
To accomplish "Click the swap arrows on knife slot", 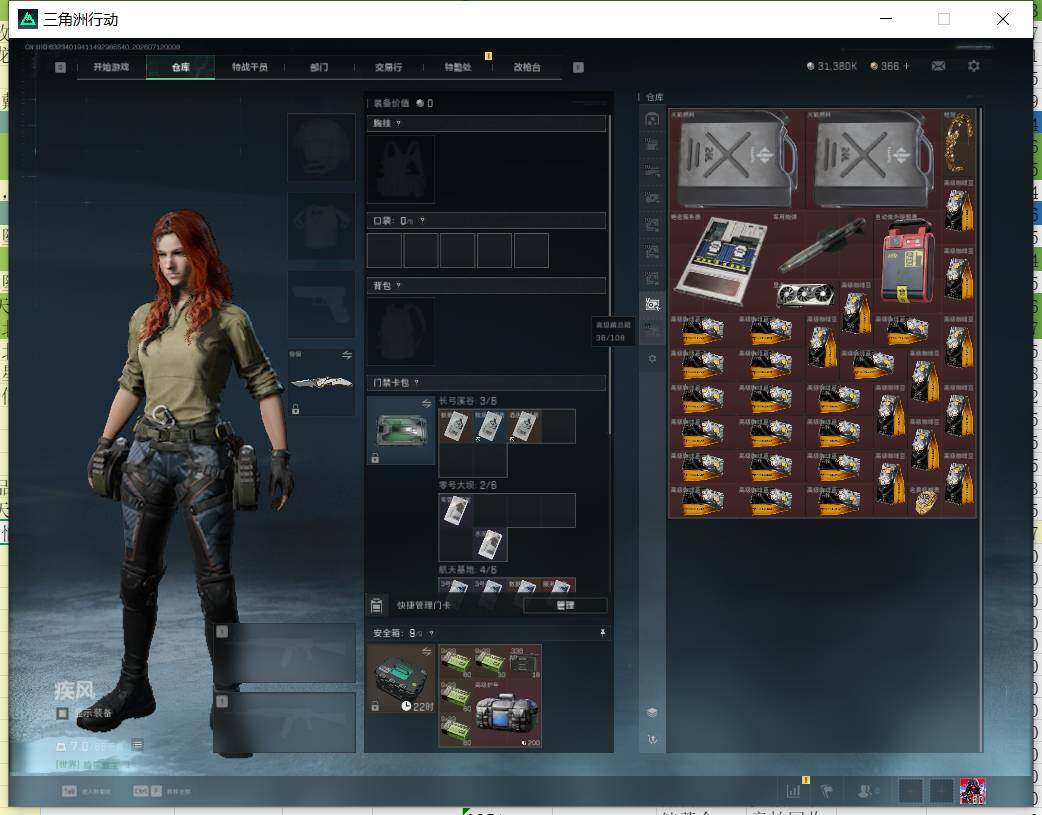I will click(347, 356).
